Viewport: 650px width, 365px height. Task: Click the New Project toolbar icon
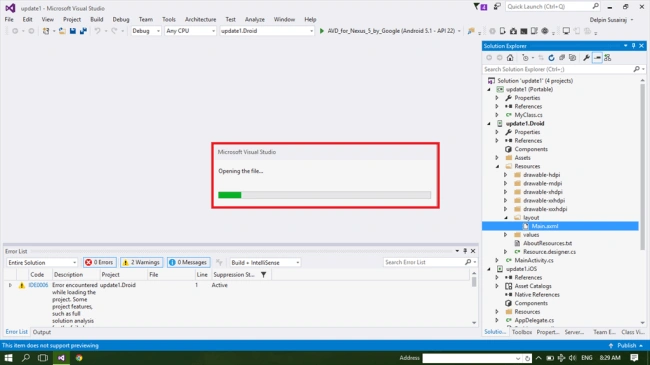click(46, 31)
